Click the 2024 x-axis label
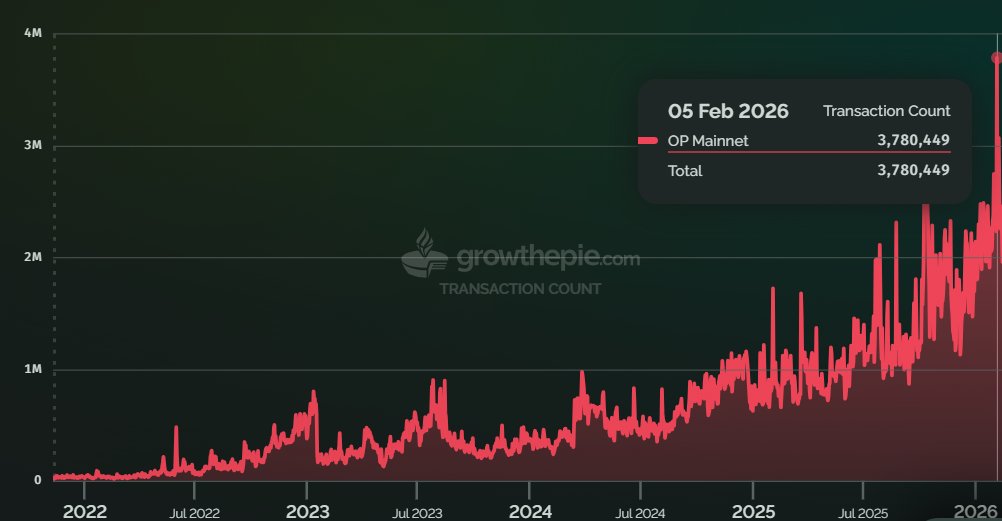Viewport: 1002px width, 521px height. pos(530,512)
